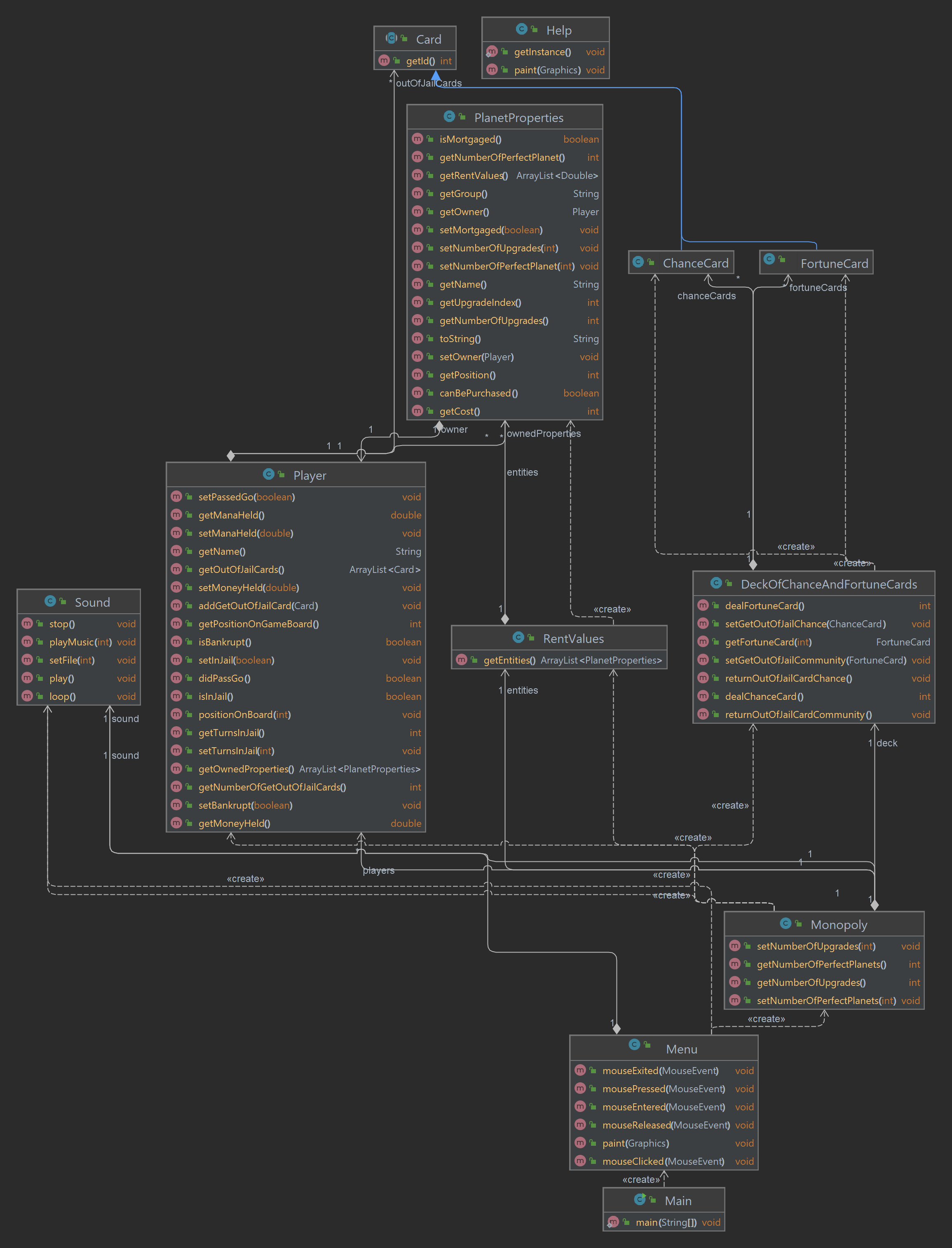Click the abstract class icon beside Card
The width and height of the screenshot is (952, 1248).
click(x=392, y=39)
